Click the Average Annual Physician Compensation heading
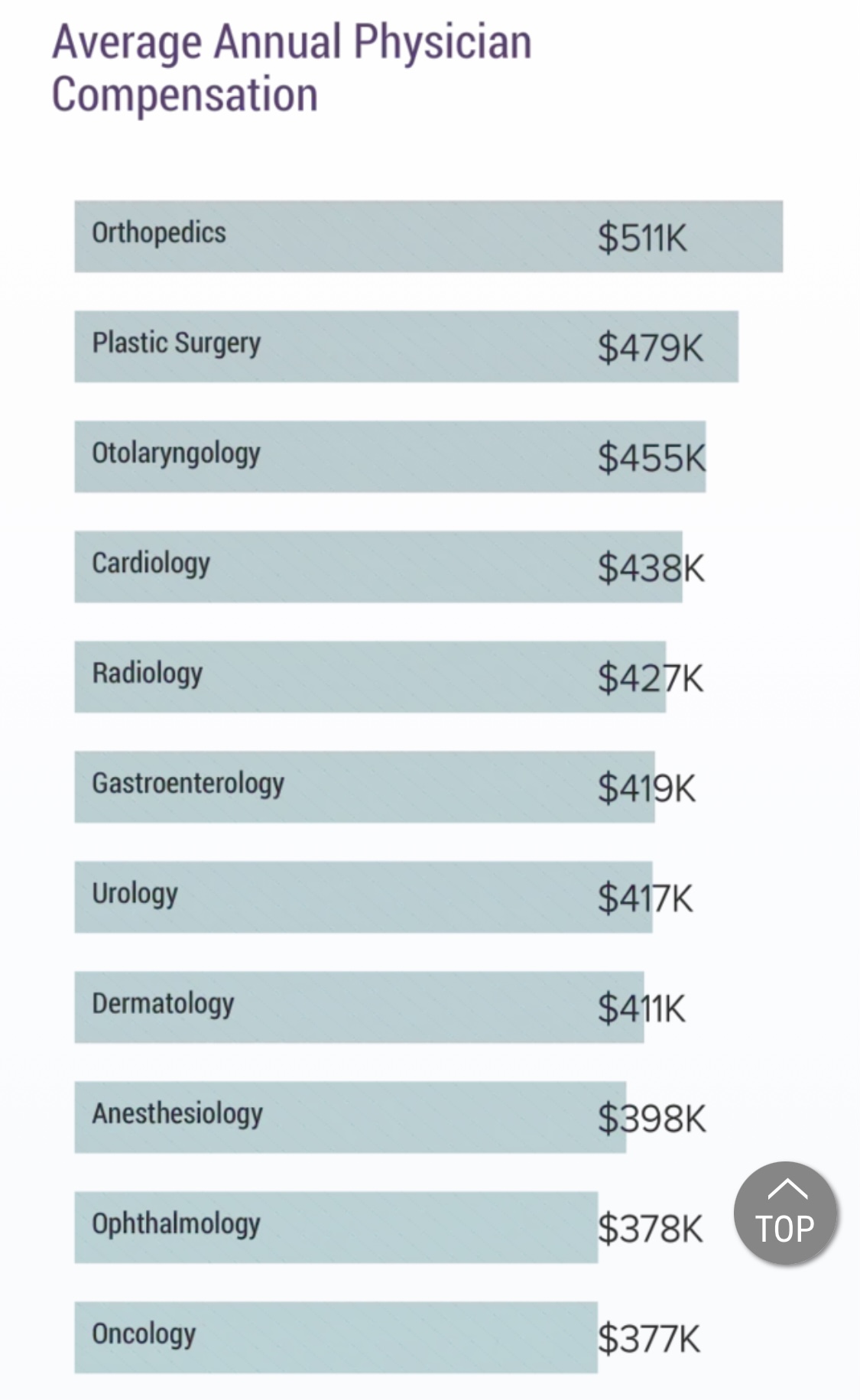This screenshot has height=1400, width=860. click(291, 68)
